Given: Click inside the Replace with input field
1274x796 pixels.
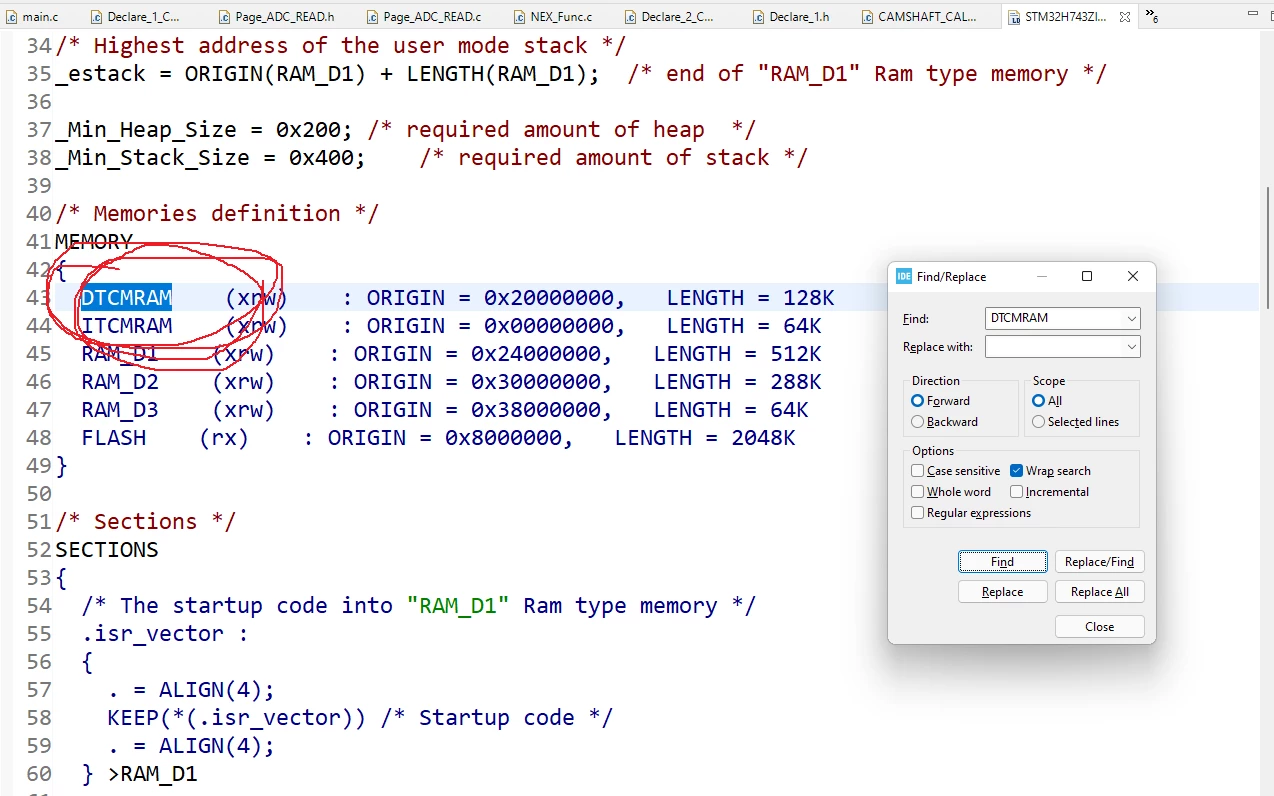Looking at the screenshot, I should tap(1054, 347).
